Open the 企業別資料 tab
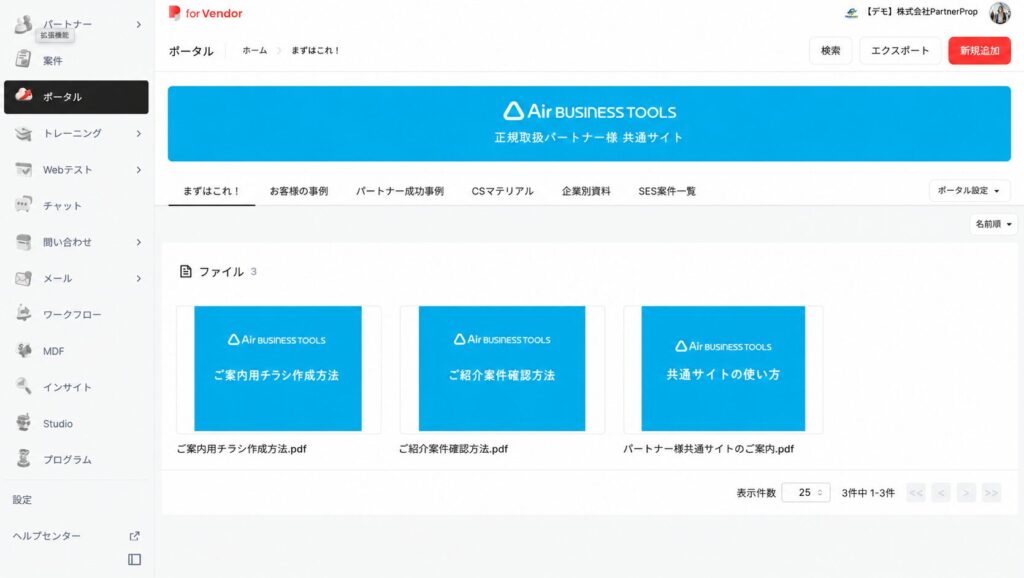This screenshot has height=578, width=1024. click(x=586, y=191)
